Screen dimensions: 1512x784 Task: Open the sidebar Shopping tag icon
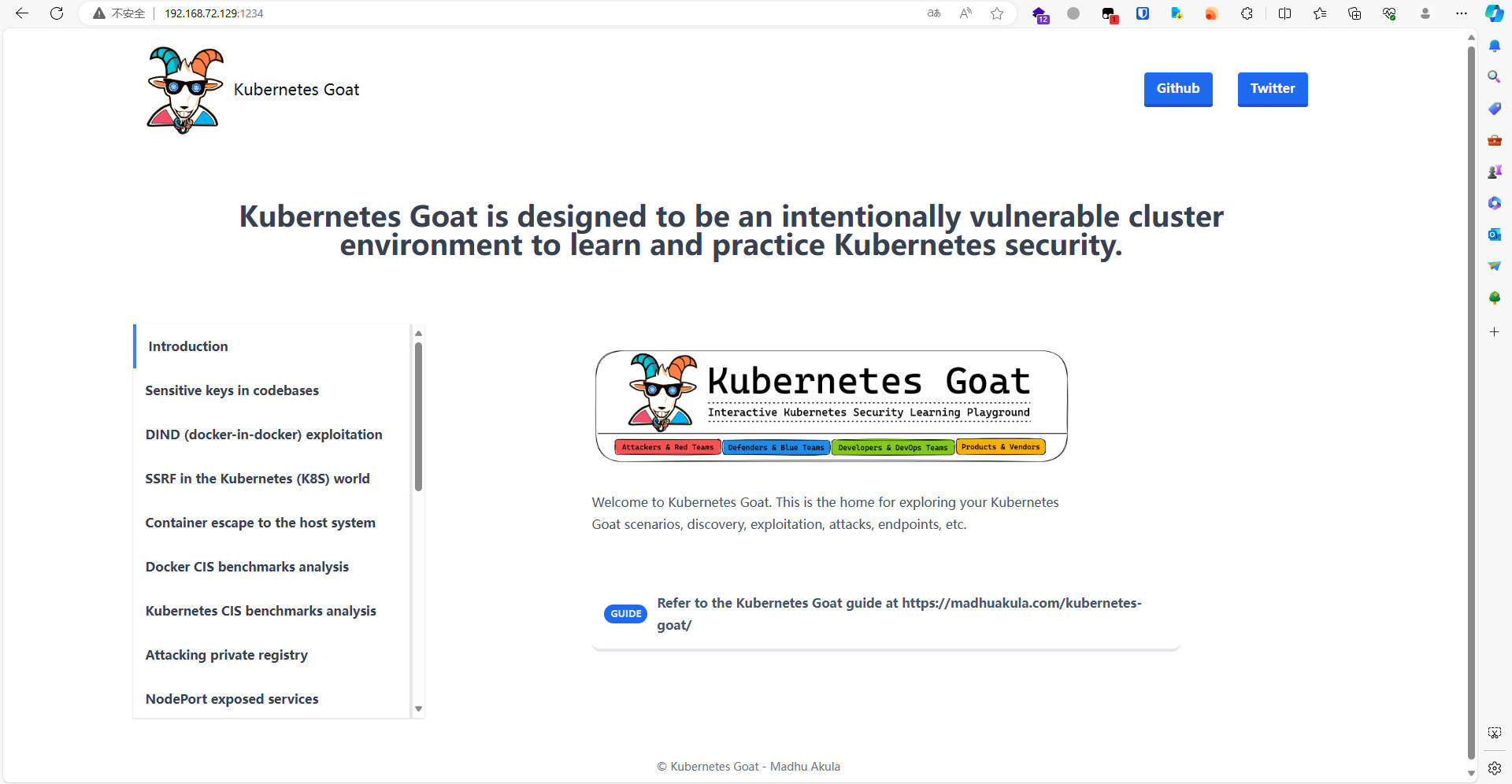1495,109
